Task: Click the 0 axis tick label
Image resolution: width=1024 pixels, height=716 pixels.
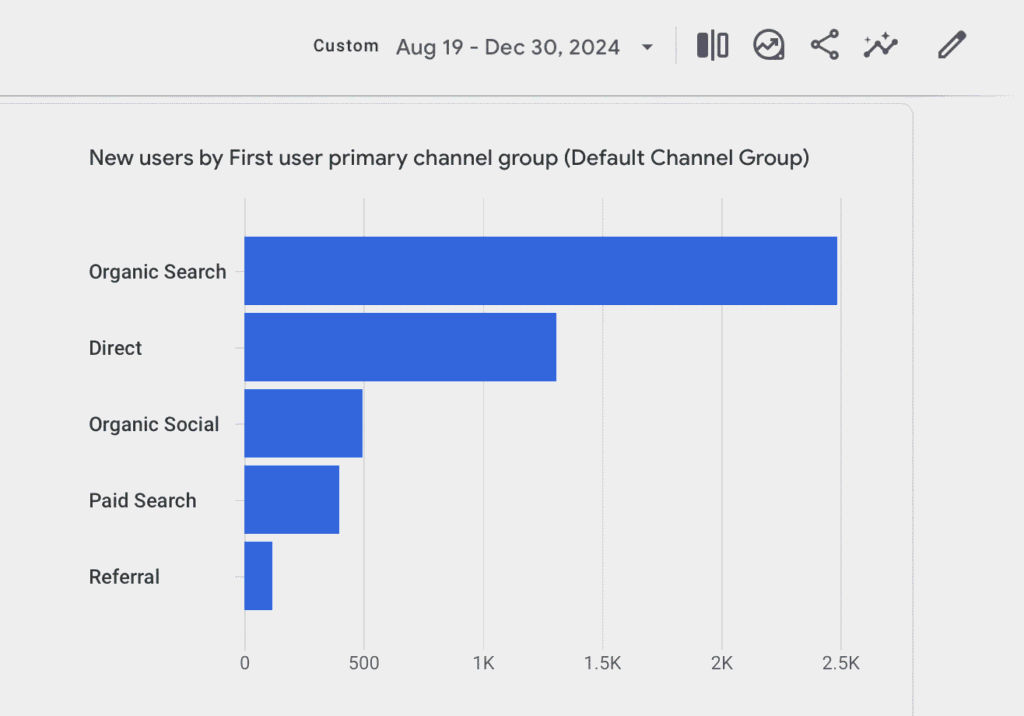Action: [245, 663]
